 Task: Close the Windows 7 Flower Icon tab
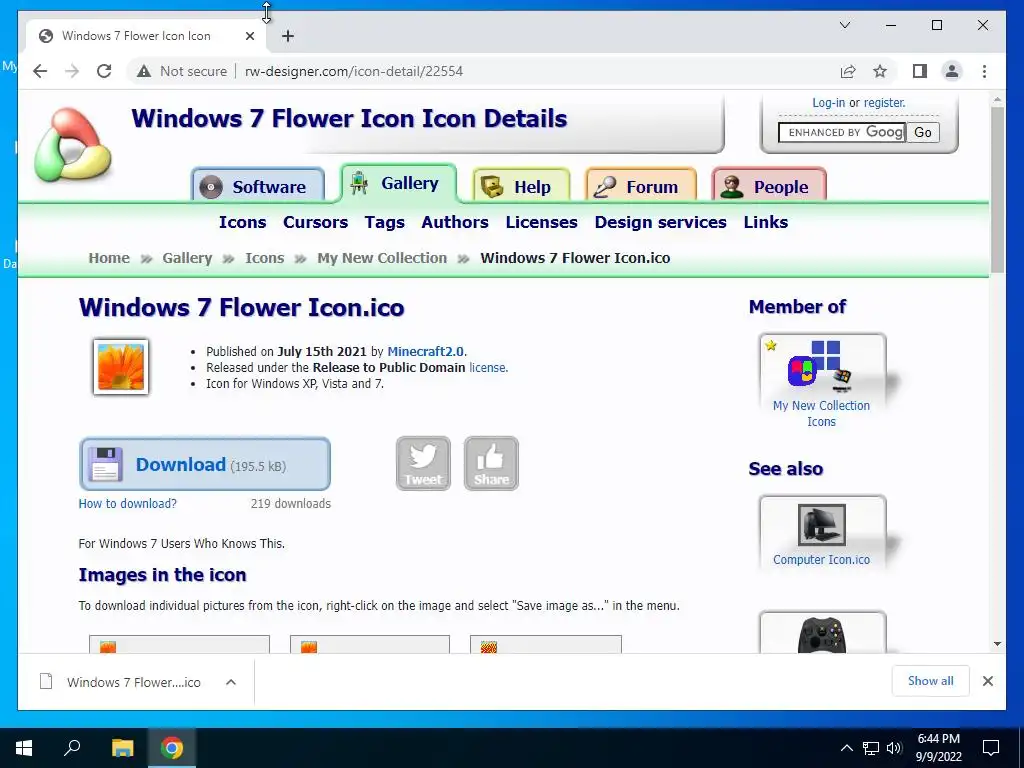249,36
